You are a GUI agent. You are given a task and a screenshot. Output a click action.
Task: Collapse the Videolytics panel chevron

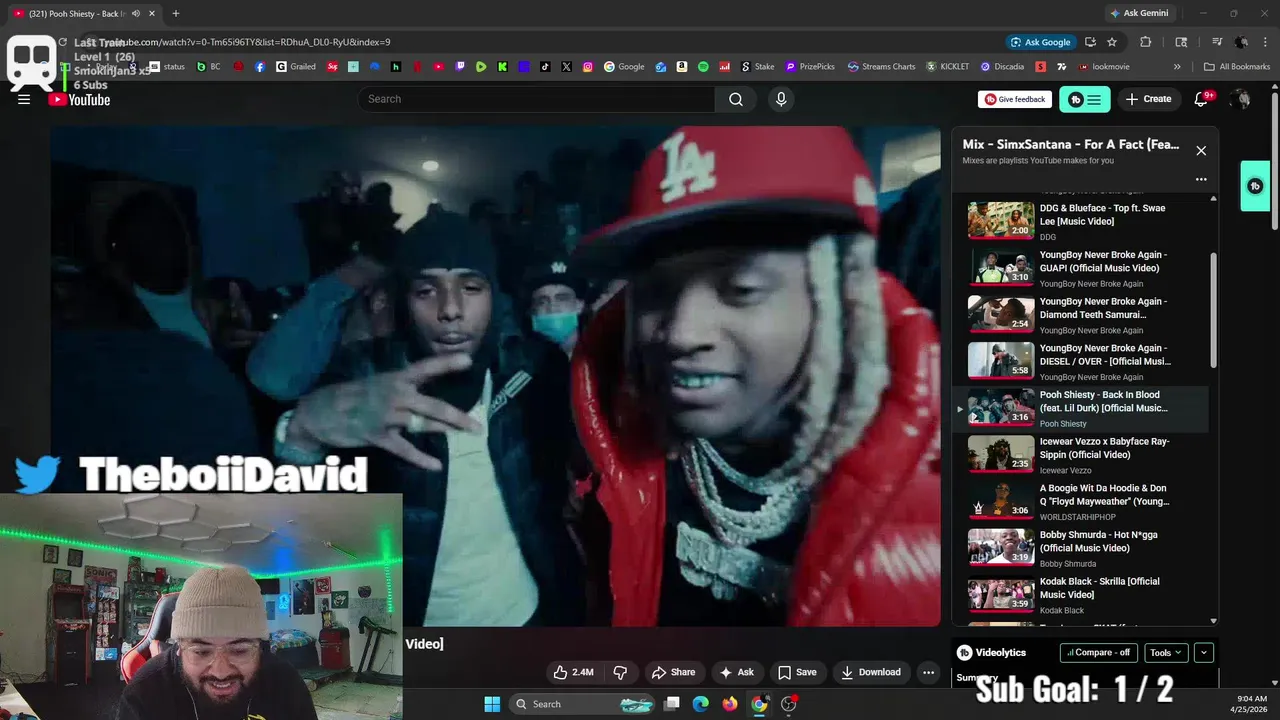tap(1204, 652)
